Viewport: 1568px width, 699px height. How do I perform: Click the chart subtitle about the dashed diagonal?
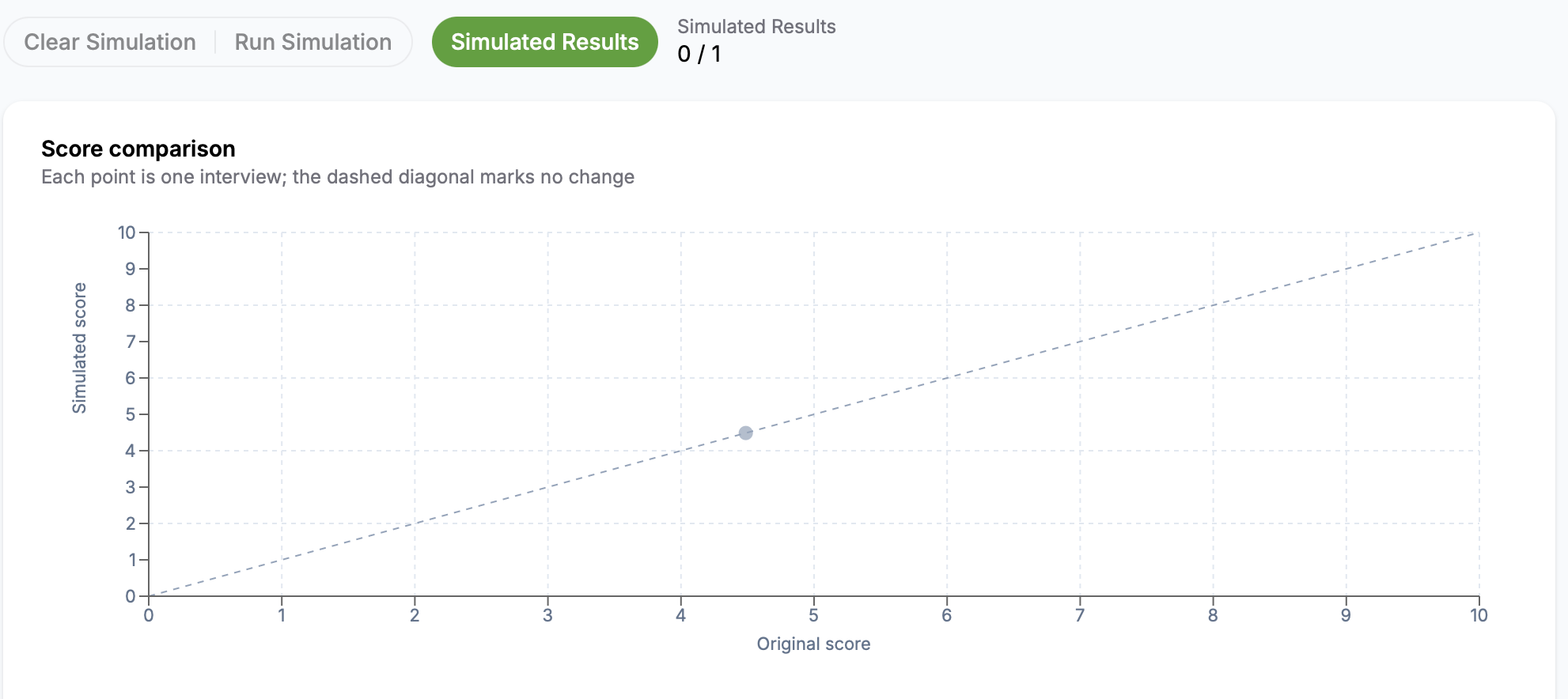pyautogui.click(x=338, y=176)
